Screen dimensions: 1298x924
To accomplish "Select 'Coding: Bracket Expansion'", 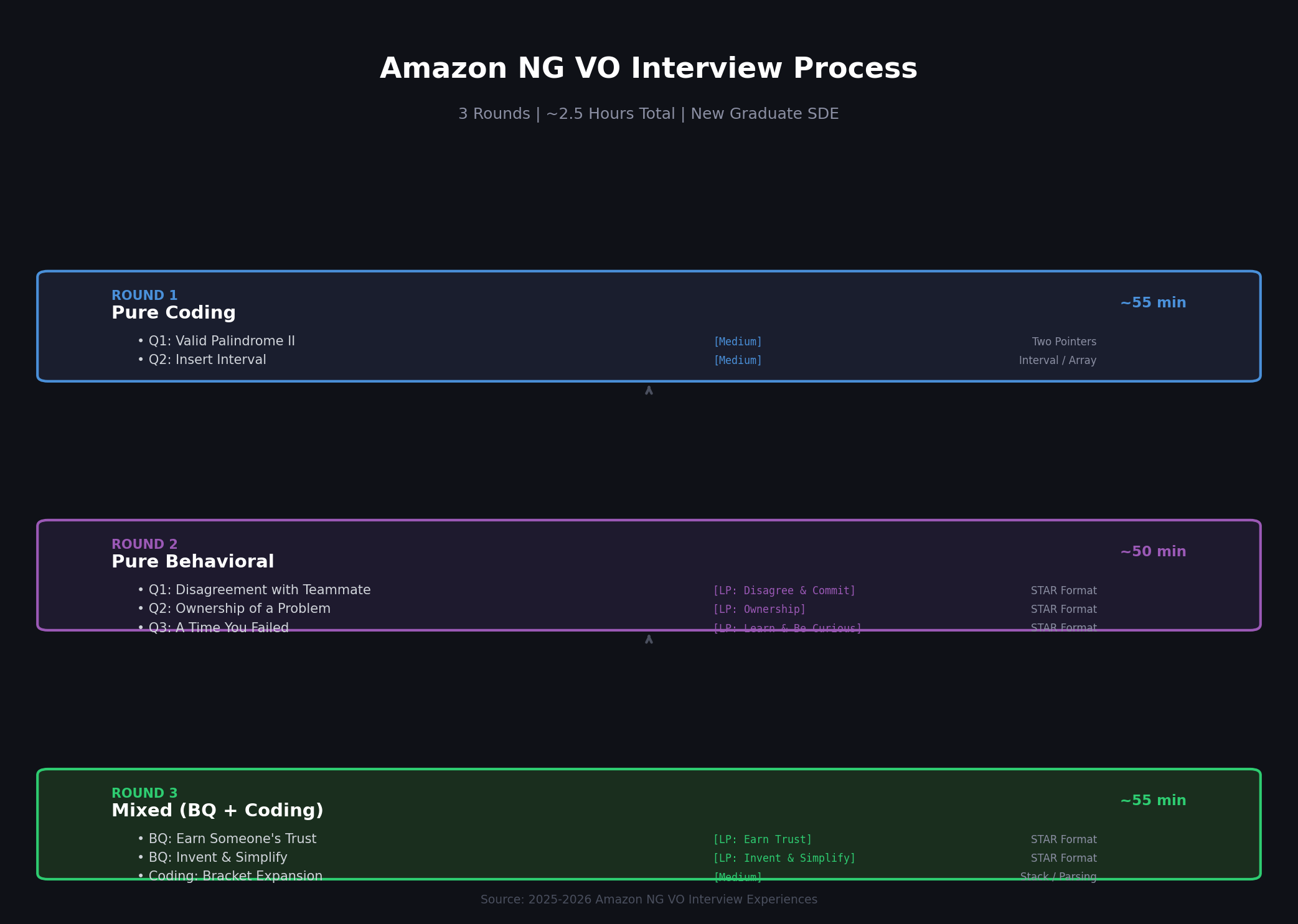I will coord(235,876).
